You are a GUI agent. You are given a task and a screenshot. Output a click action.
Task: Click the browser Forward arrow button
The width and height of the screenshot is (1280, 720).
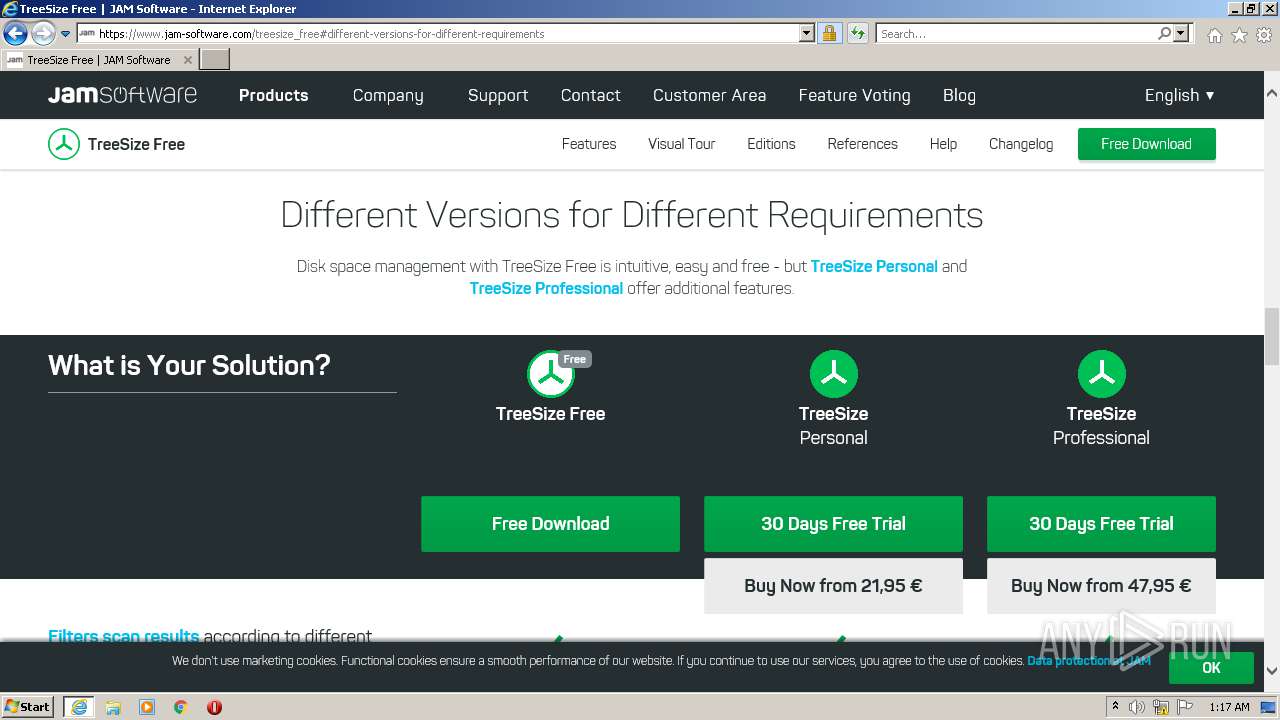tap(42, 34)
